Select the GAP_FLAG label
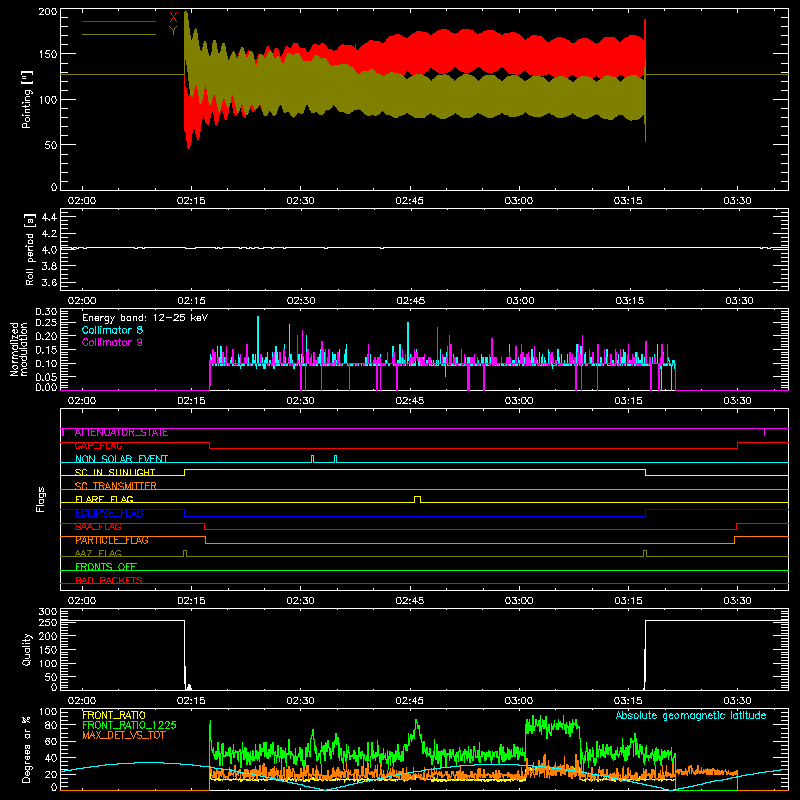Image resolution: width=800 pixels, height=800 pixels. [99, 446]
